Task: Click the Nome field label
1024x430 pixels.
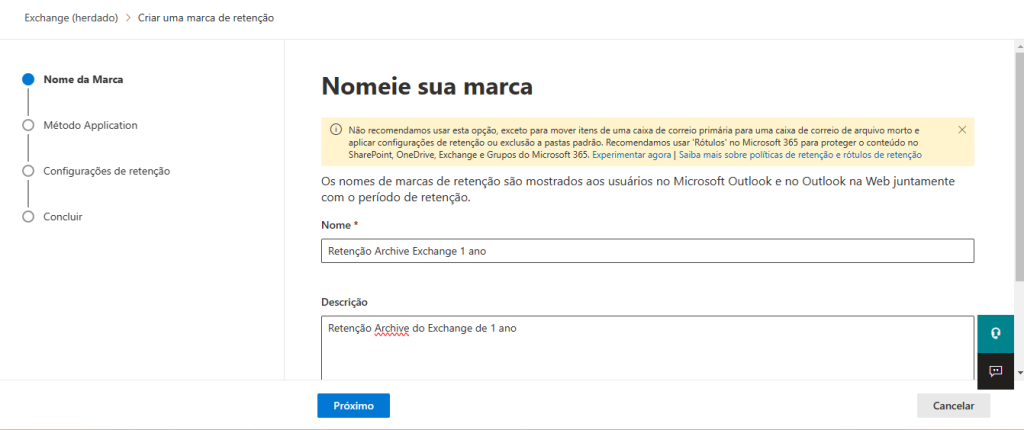Action: (335, 225)
